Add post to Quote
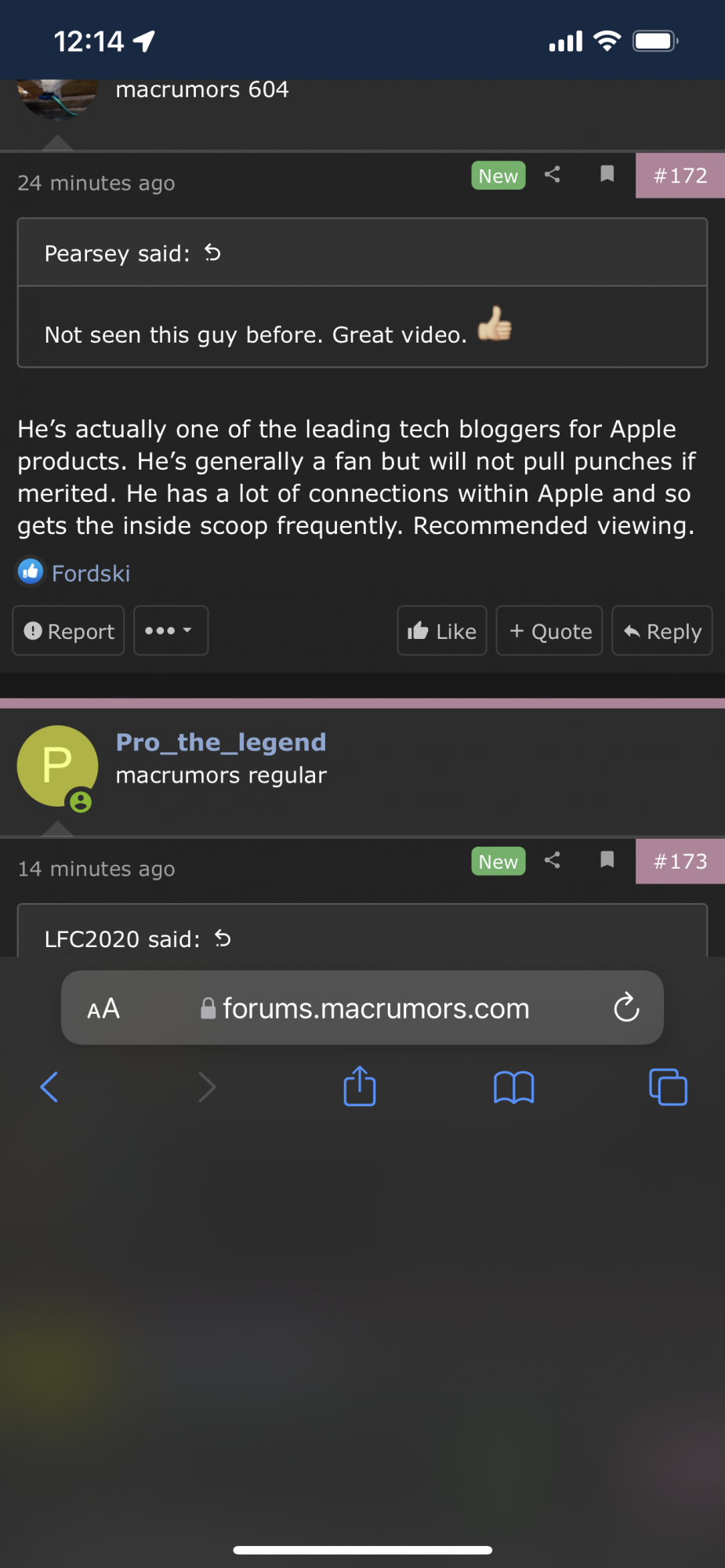This screenshot has width=725, height=1568. pyautogui.click(x=549, y=631)
